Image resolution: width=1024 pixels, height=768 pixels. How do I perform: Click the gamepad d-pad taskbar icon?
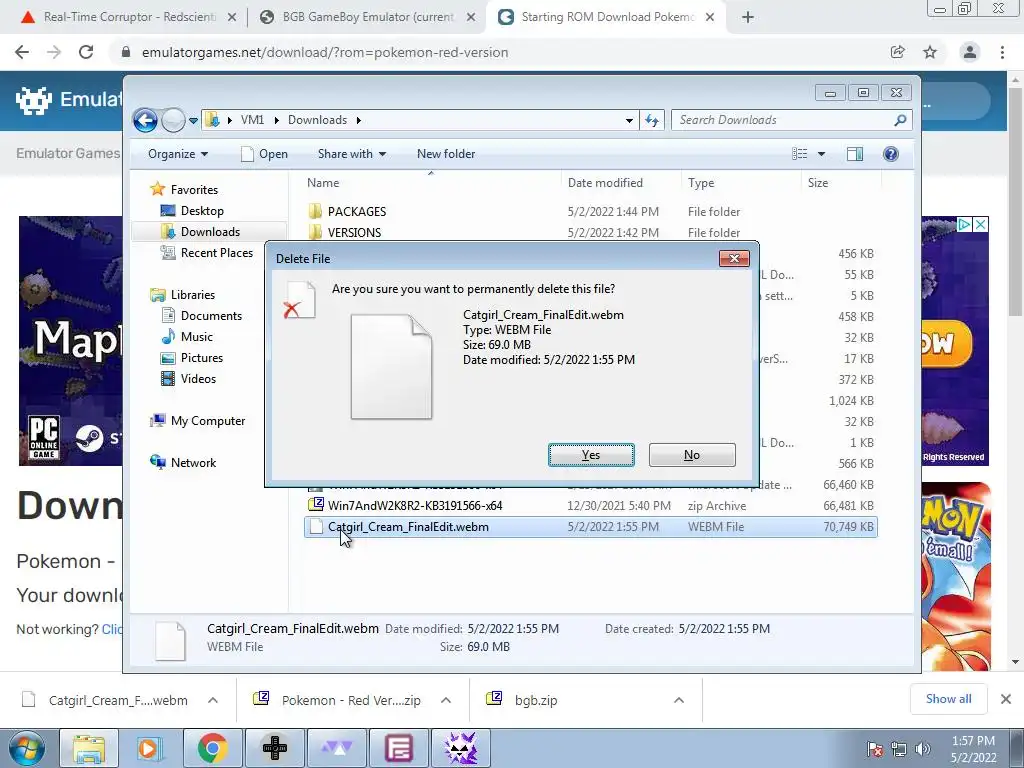coord(275,748)
